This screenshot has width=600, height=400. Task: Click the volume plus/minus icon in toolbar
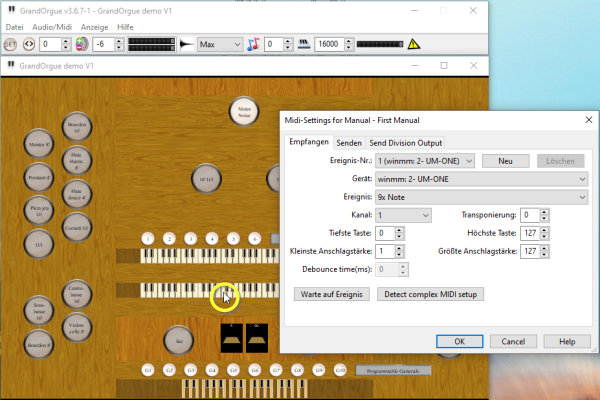(82, 44)
